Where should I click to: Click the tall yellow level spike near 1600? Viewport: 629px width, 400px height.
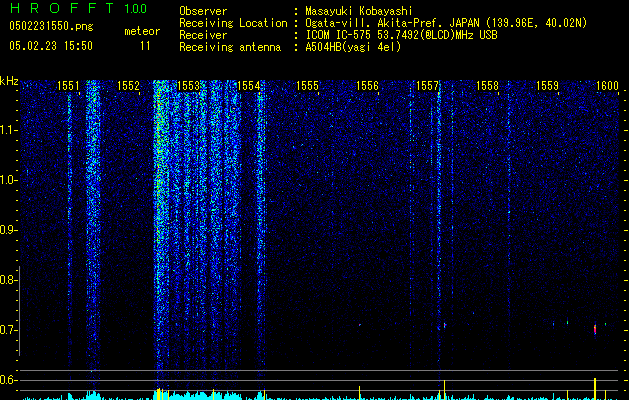[x=595, y=389]
